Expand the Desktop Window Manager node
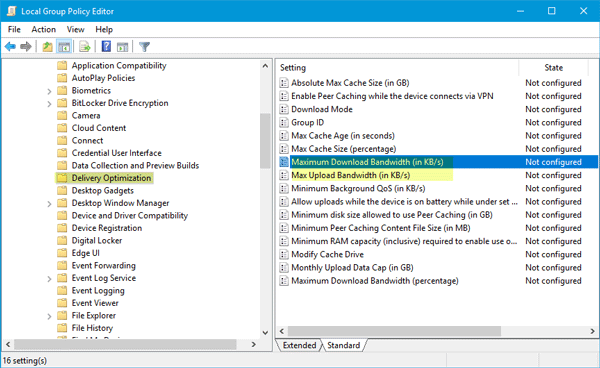The width and height of the screenshot is (600, 368). pyautogui.click(x=49, y=204)
